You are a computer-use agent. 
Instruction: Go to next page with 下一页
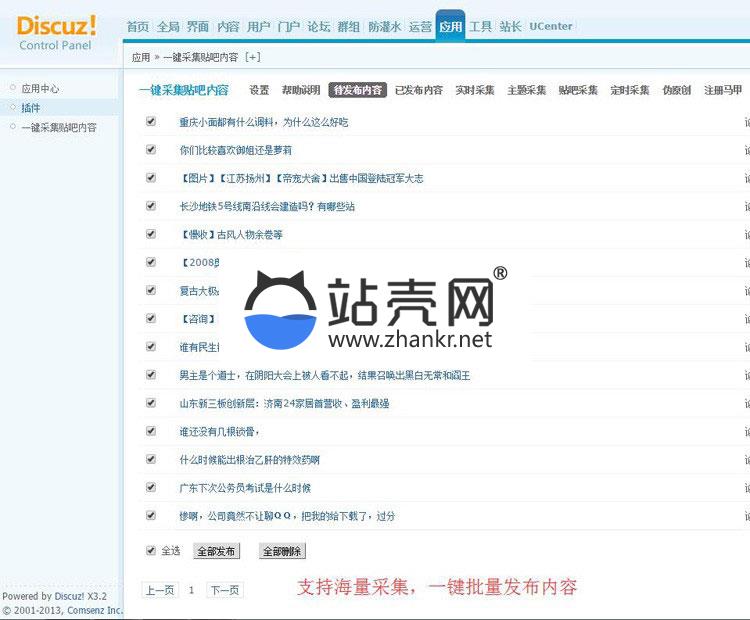[224, 590]
